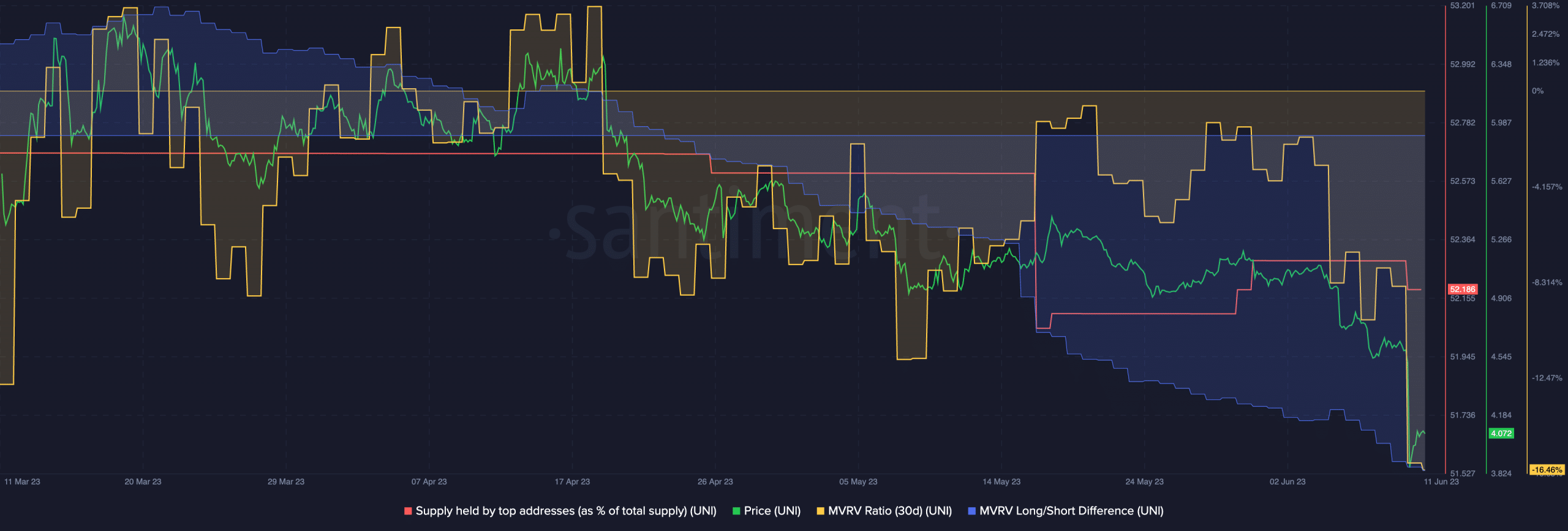This screenshot has height=531, width=1568.
Task: Click the 5.987 price axis value
Action: click(1501, 123)
